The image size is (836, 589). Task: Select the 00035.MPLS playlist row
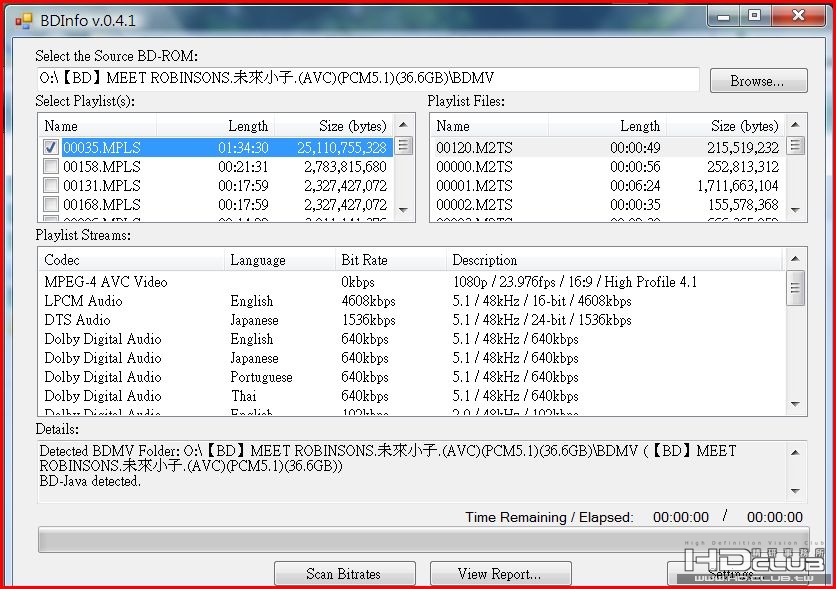(x=216, y=147)
